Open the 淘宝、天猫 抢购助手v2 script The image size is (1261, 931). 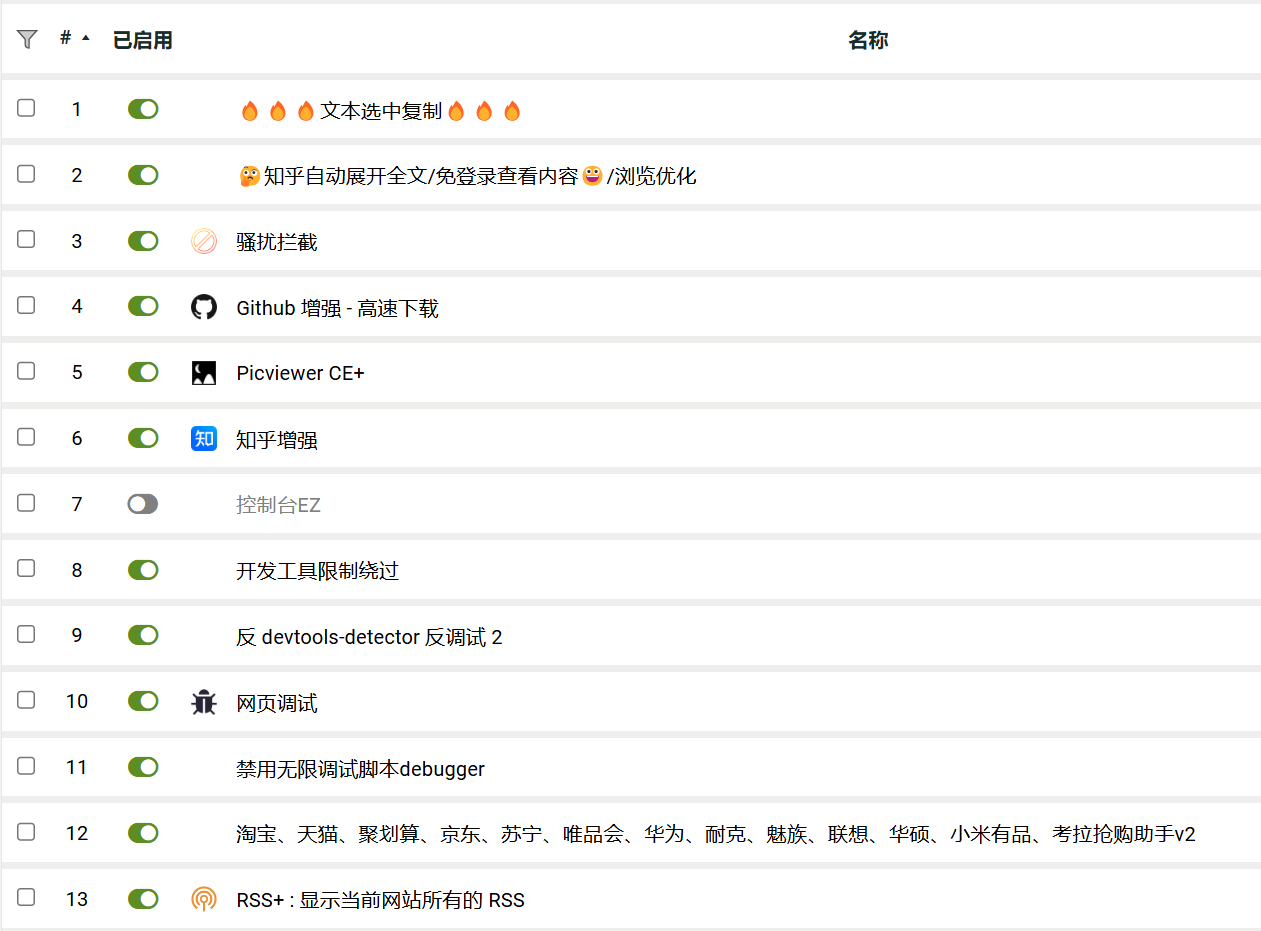click(x=716, y=835)
